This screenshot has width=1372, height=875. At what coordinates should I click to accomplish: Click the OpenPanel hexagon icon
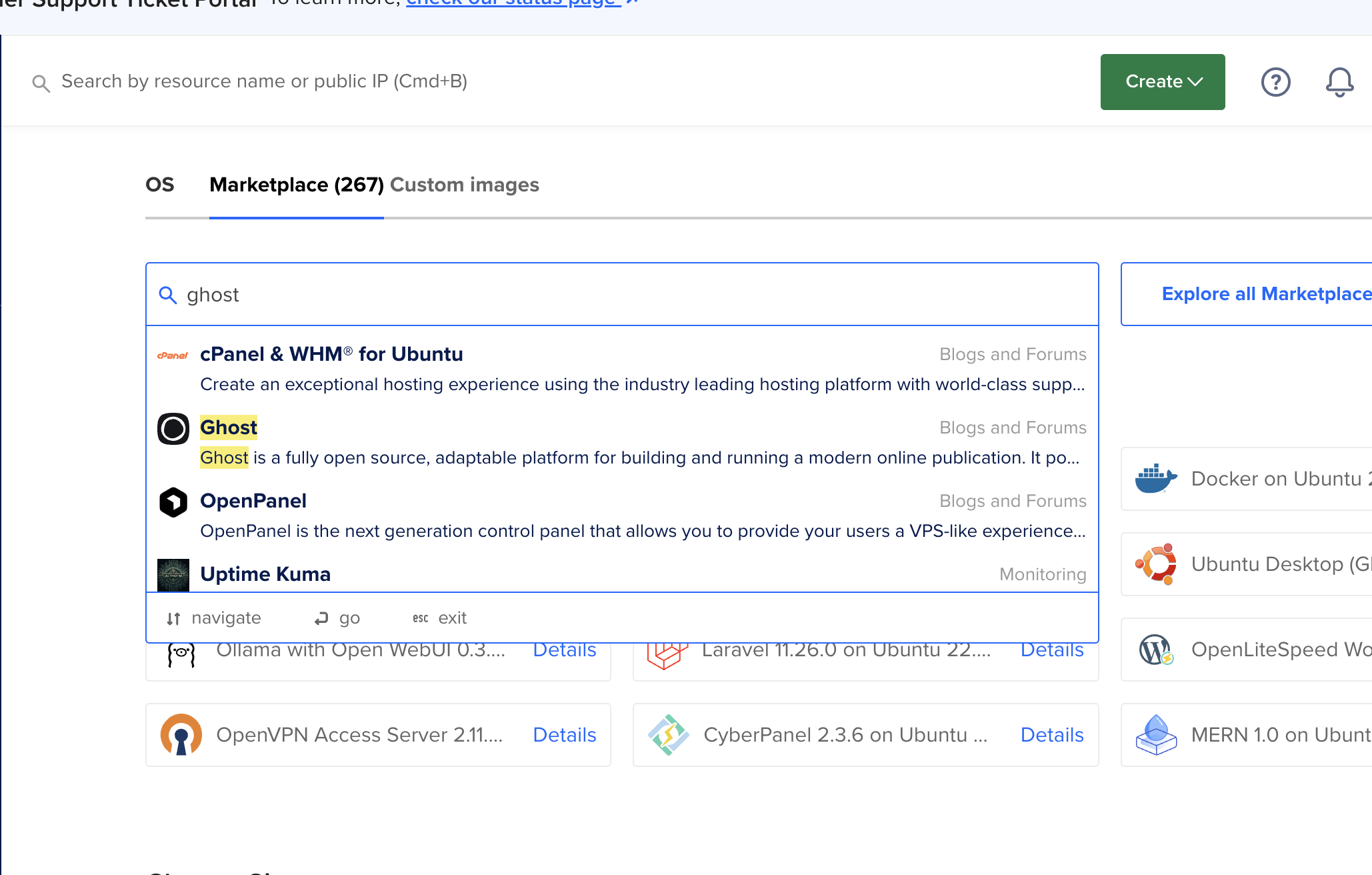pos(173,501)
